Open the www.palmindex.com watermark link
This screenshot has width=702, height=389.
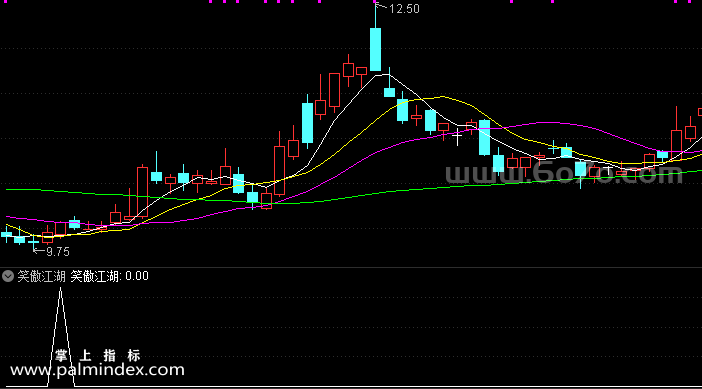97,370
